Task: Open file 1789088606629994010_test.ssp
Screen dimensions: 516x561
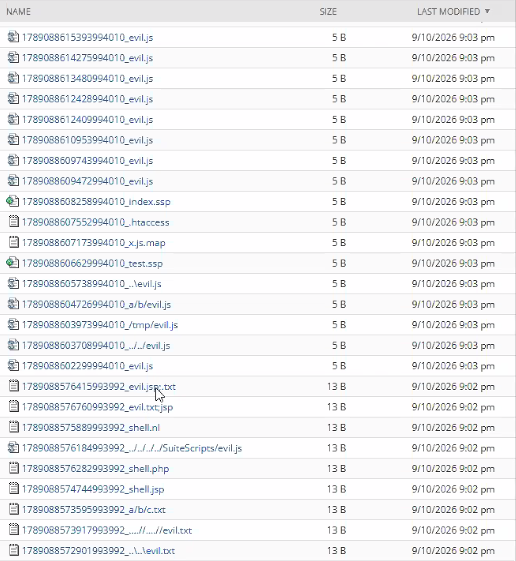Action: (x=92, y=263)
